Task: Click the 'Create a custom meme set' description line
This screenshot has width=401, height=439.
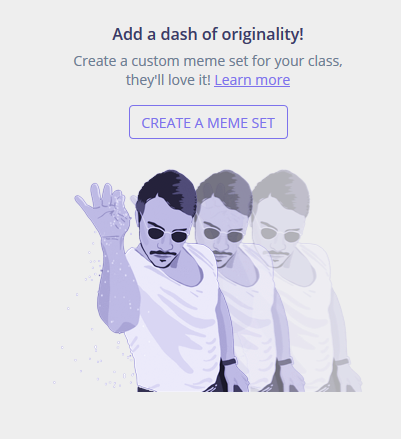Action: pyautogui.click(x=208, y=61)
